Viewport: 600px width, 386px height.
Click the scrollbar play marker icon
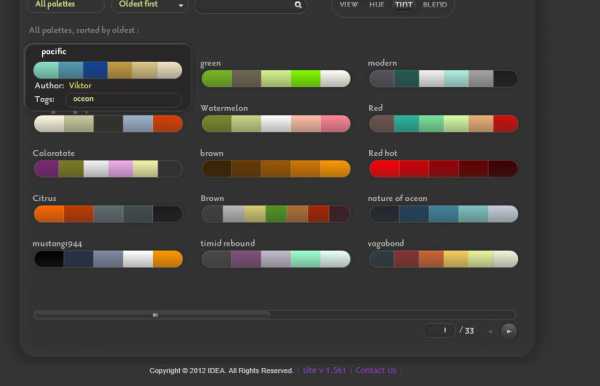click(155, 315)
